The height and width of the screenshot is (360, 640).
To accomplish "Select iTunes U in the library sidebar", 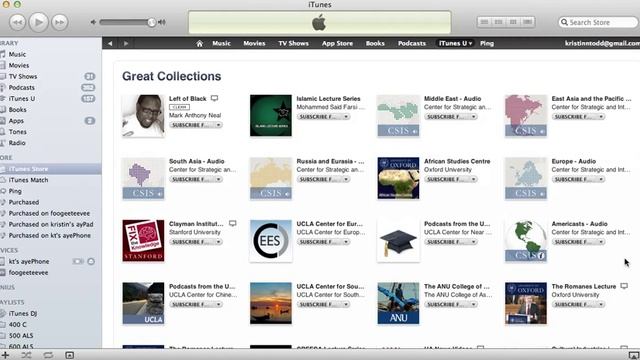I will 22,98.
